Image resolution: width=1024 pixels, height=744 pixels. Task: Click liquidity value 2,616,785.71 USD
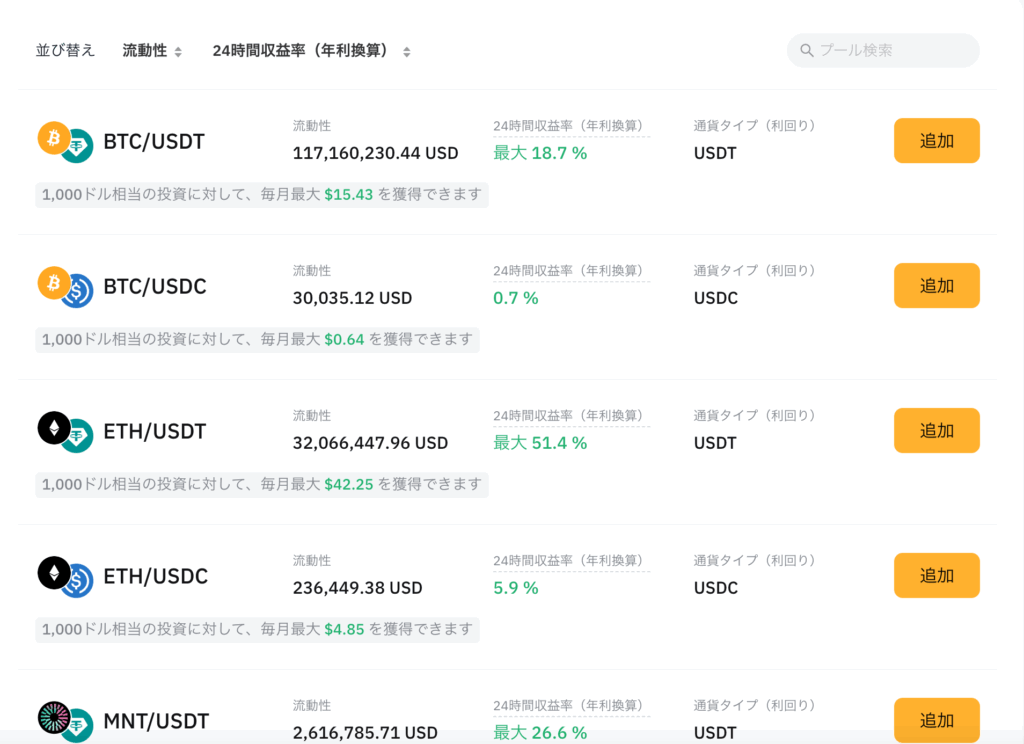point(365,734)
